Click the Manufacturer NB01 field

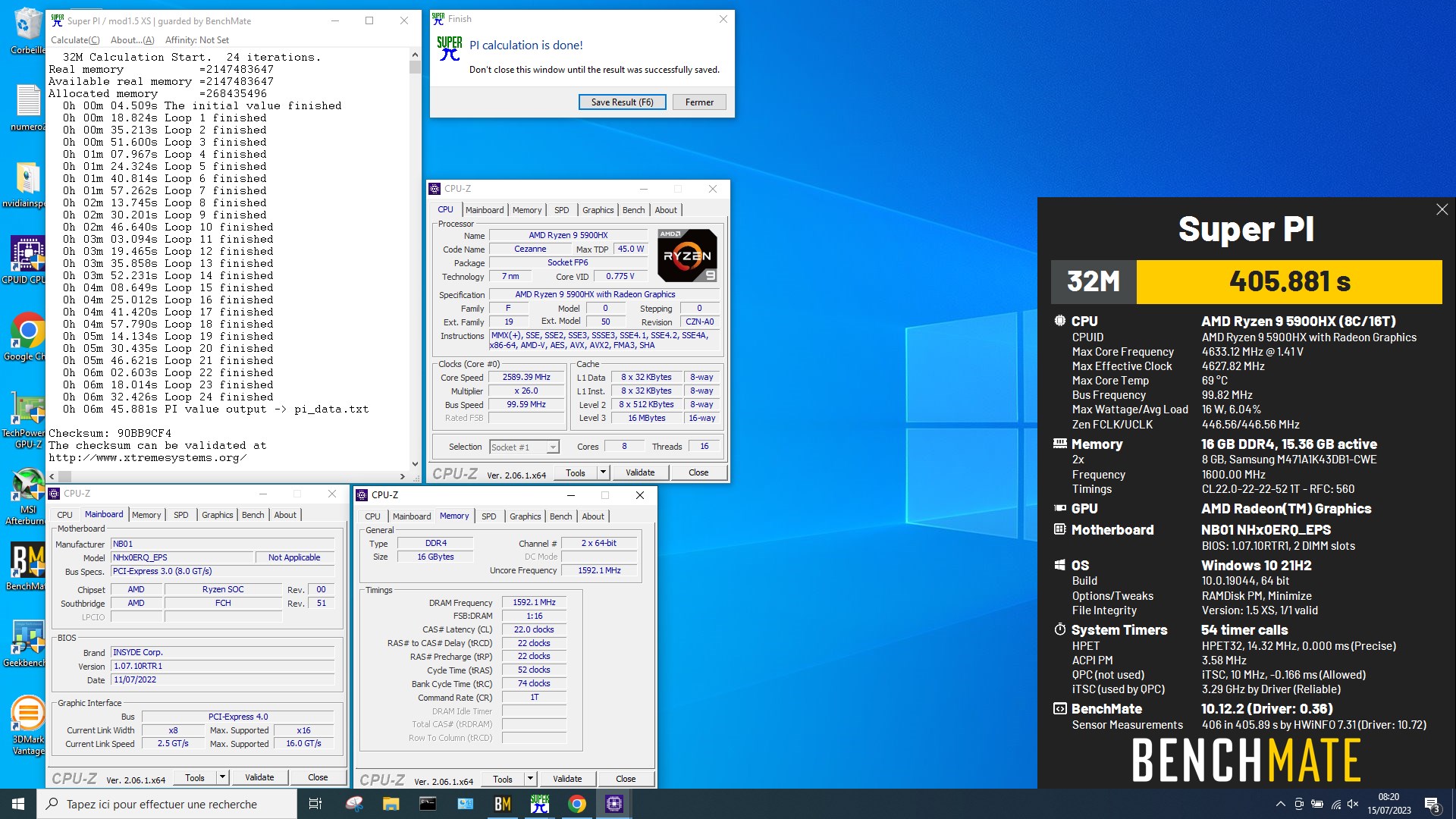[222, 544]
